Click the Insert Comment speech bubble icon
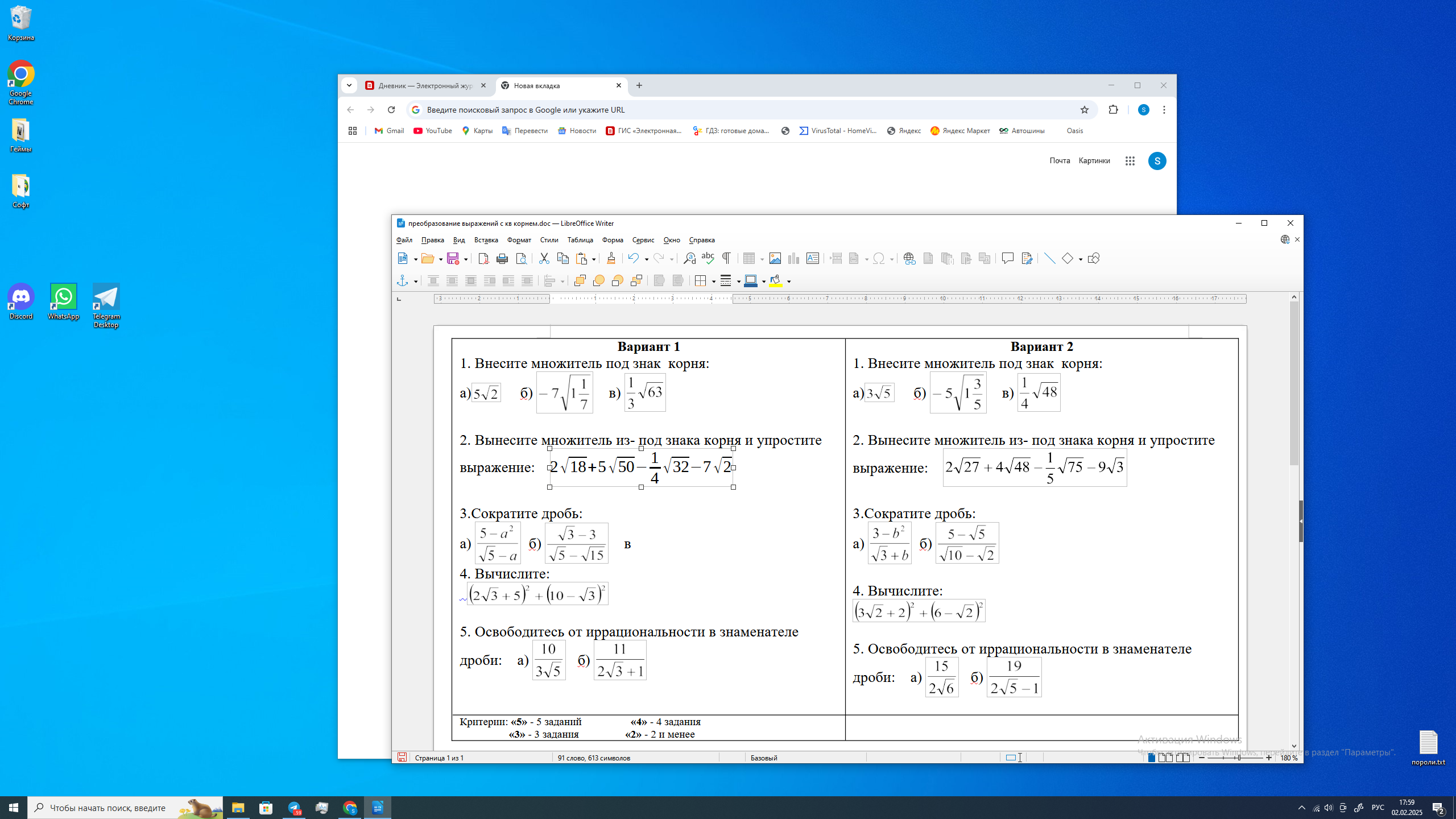Viewport: 1456px width, 819px height. tap(1008, 259)
